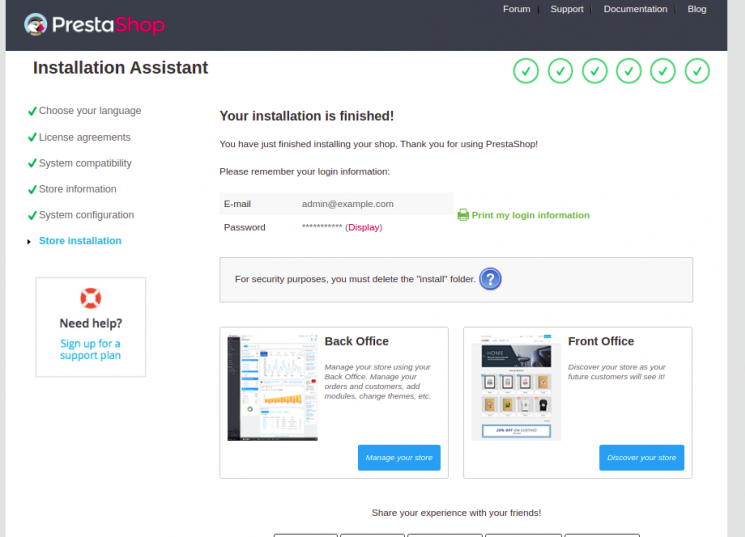This screenshot has height=537, width=745.
Task: Click Print my login information link
Action: (x=530, y=215)
